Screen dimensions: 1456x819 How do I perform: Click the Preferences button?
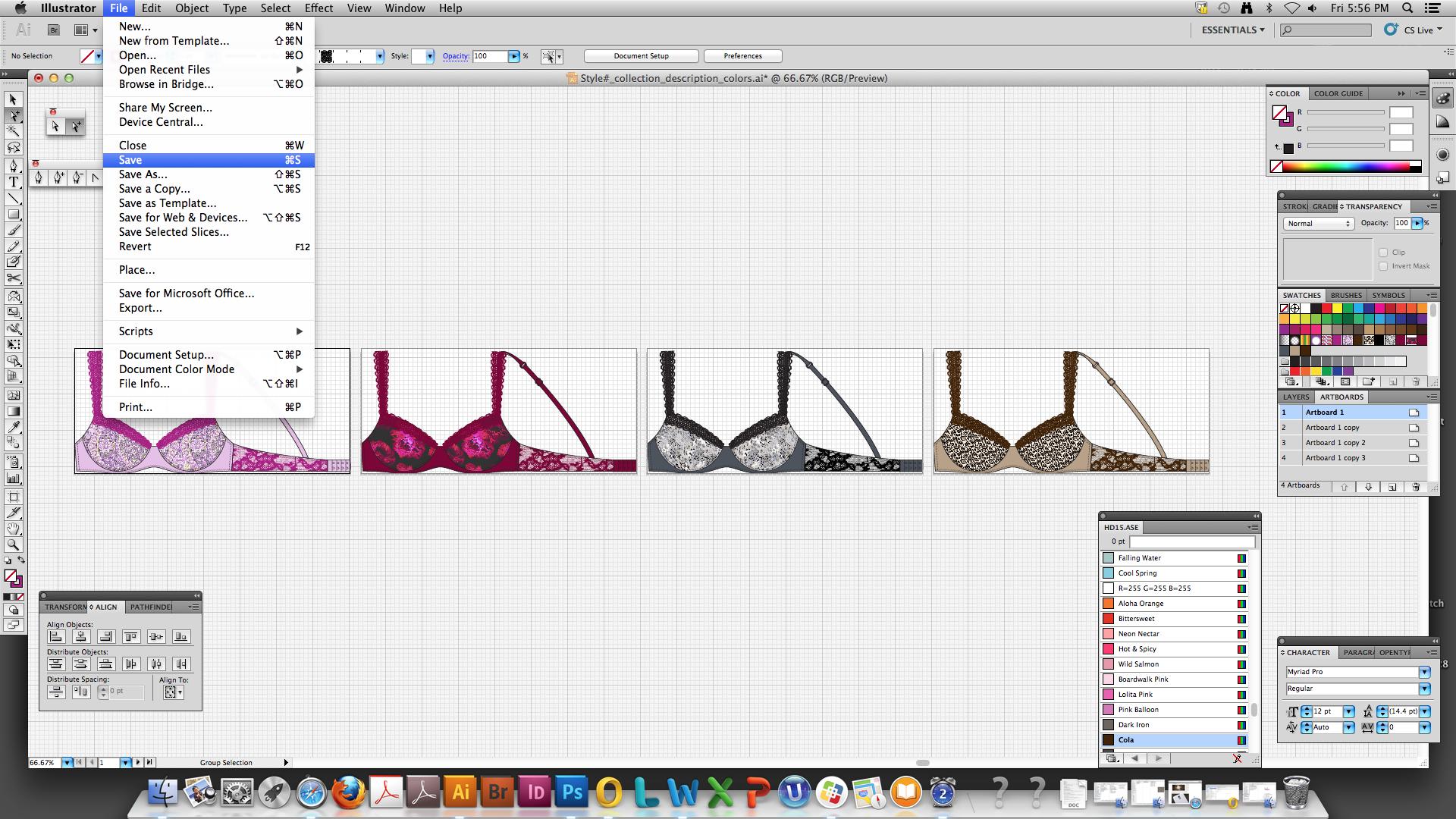coord(742,56)
